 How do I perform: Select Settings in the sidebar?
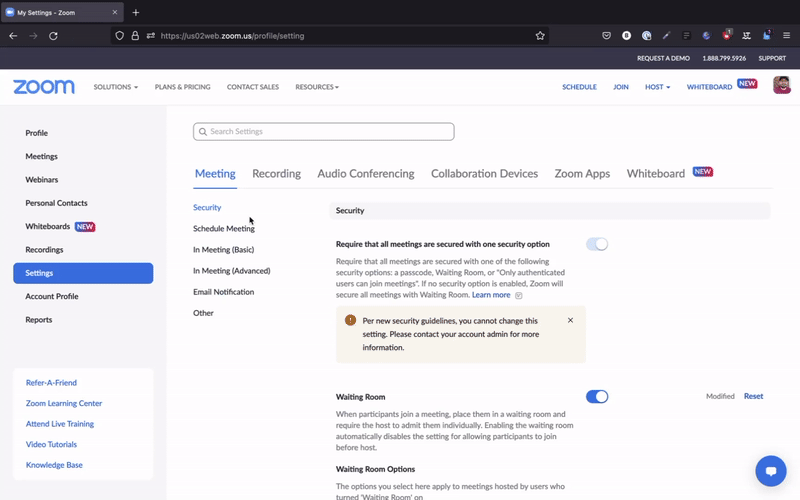pyautogui.click(x=83, y=273)
